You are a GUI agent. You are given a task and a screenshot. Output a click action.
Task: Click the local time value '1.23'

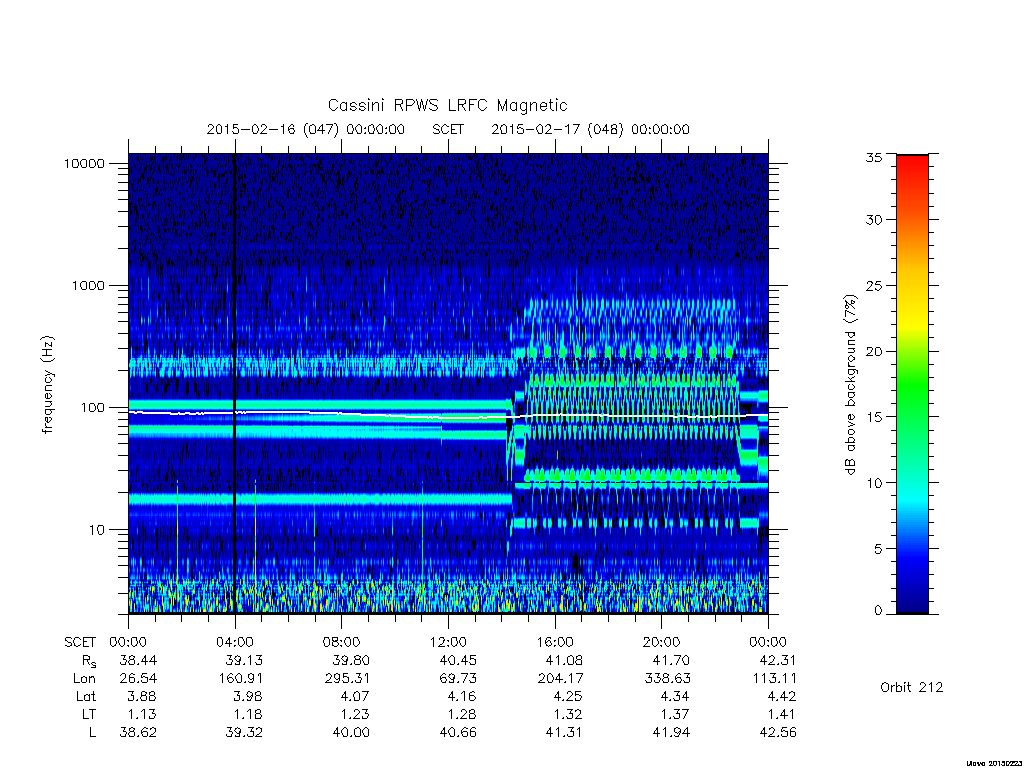click(x=355, y=714)
